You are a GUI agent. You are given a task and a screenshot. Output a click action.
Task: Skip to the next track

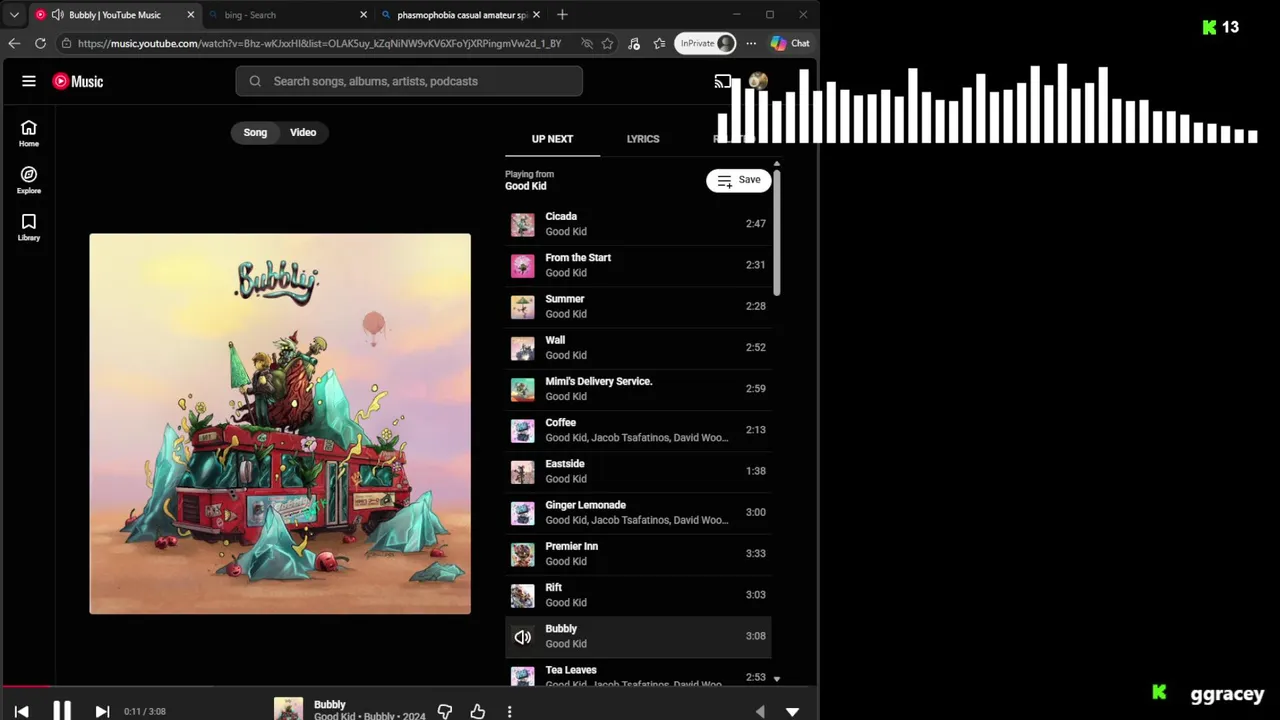click(101, 711)
